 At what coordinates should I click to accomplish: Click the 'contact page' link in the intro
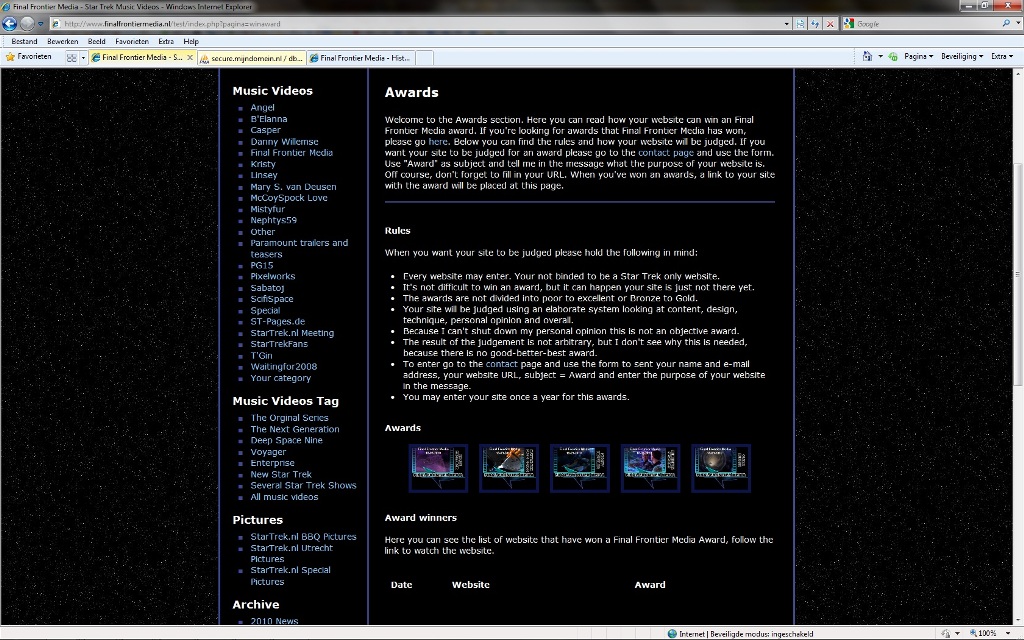click(x=665, y=153)
